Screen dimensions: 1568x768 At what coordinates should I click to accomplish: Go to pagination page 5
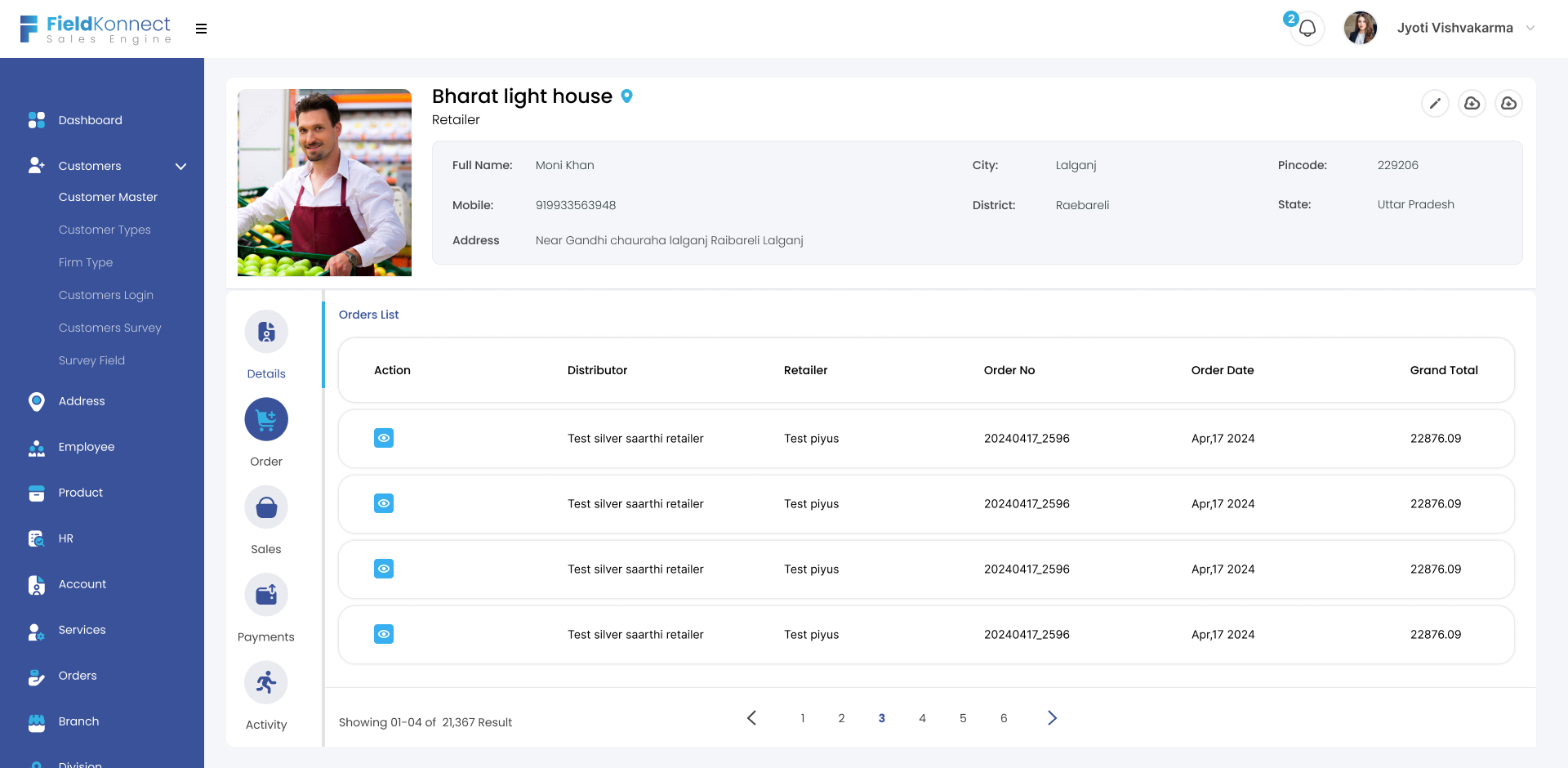pos(963,718)
